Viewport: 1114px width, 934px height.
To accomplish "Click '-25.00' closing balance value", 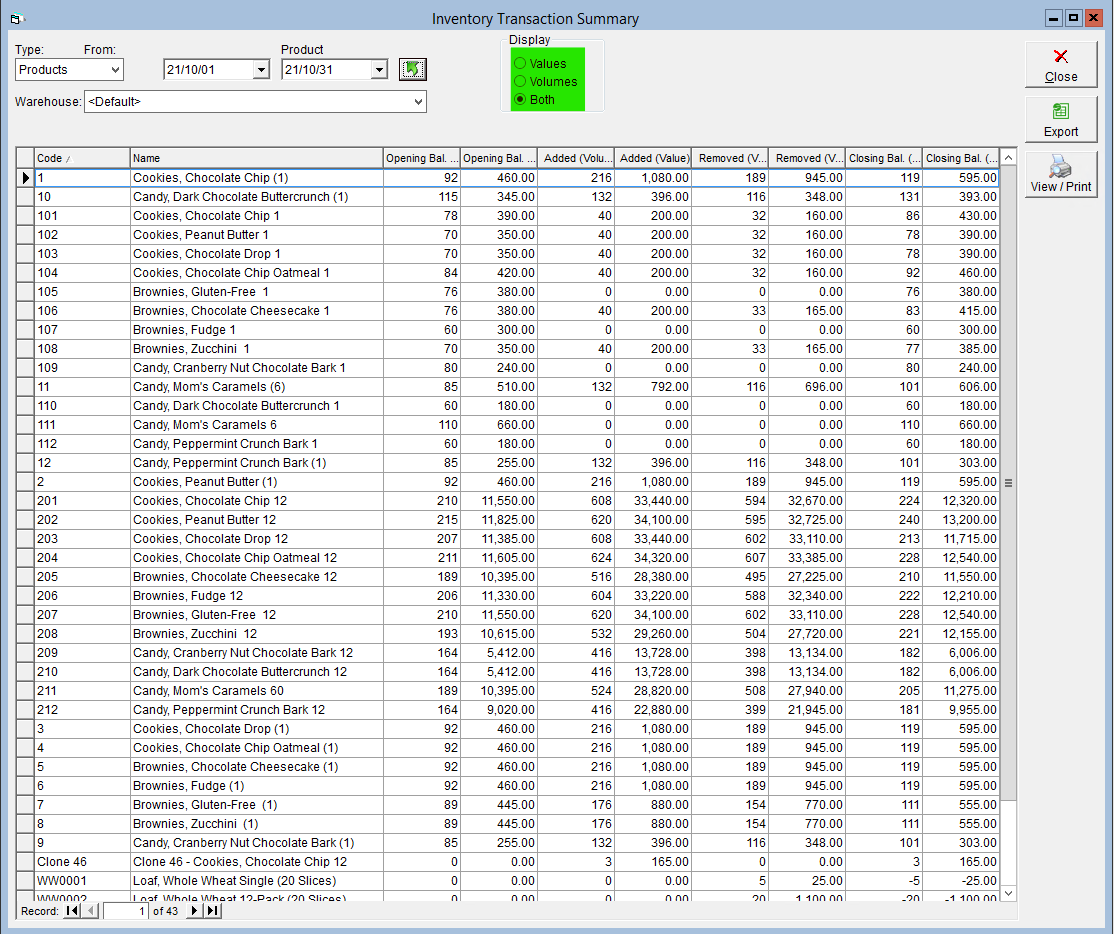I will [961, 881].
